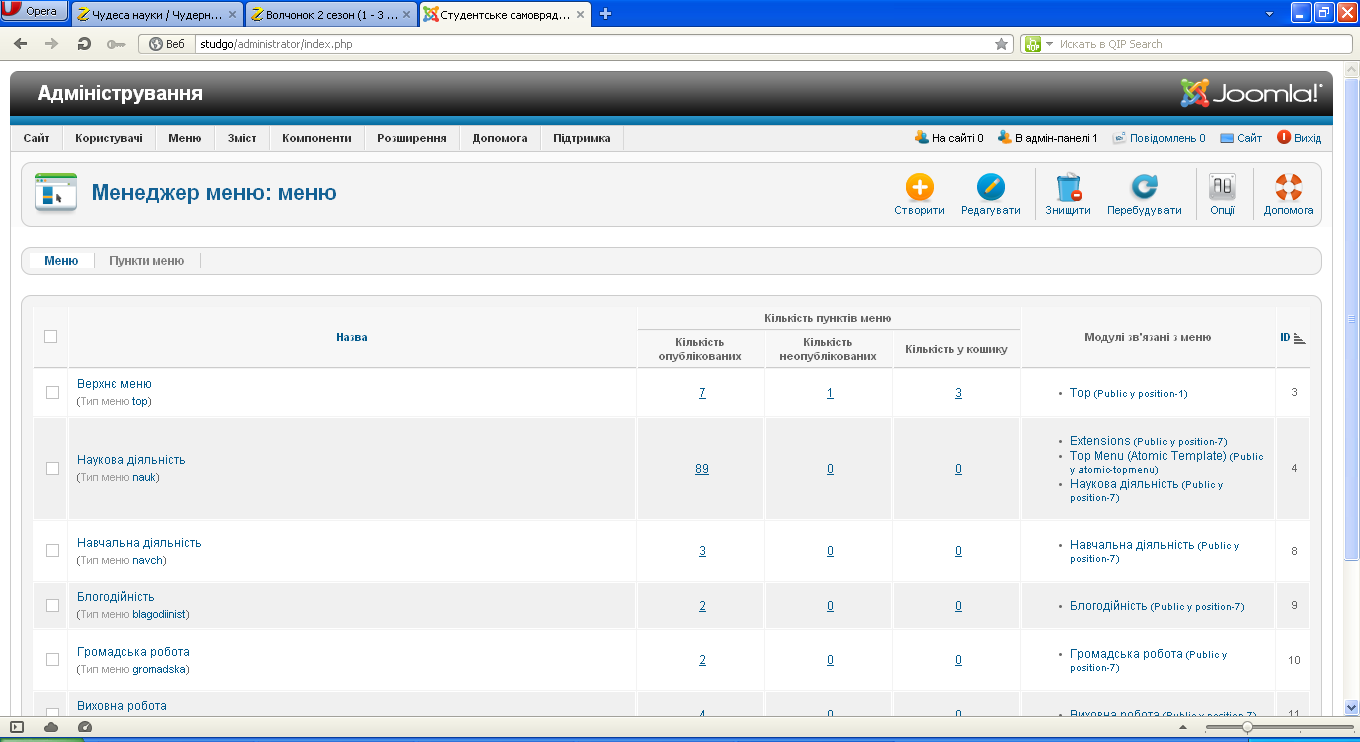Open the Компоненти menu

tap(317, 138)
